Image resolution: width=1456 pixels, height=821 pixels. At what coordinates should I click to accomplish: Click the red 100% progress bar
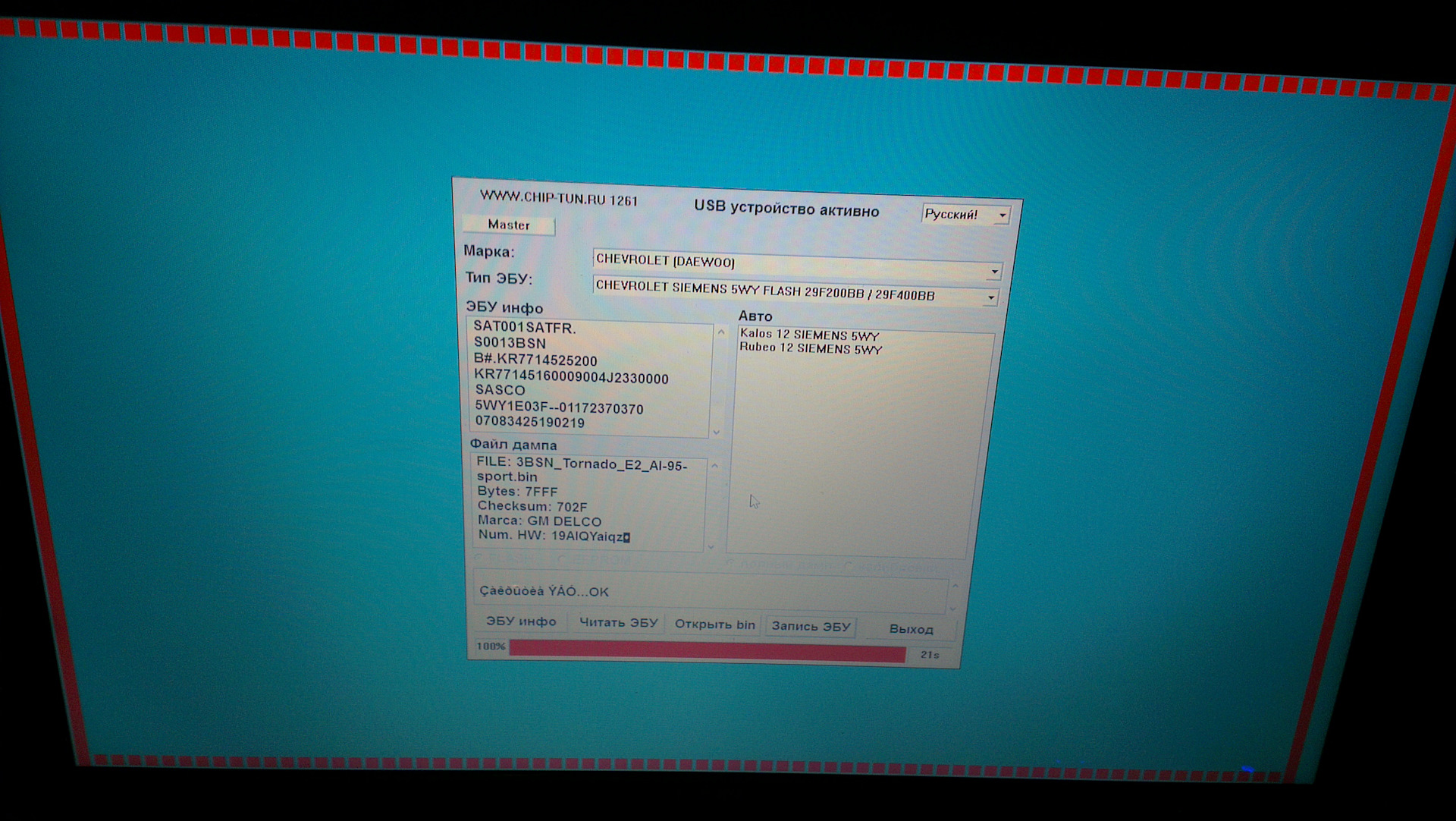click(x=707, y=650)
